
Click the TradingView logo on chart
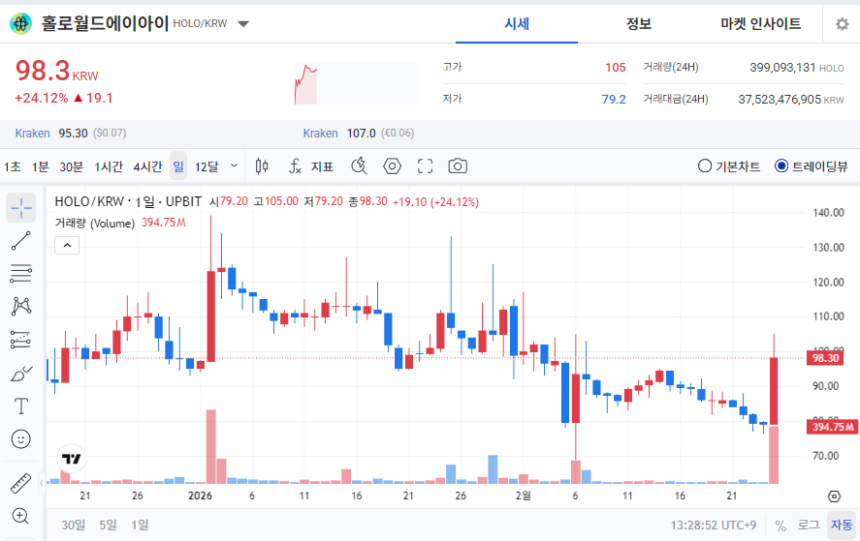(x=71, y=458)
